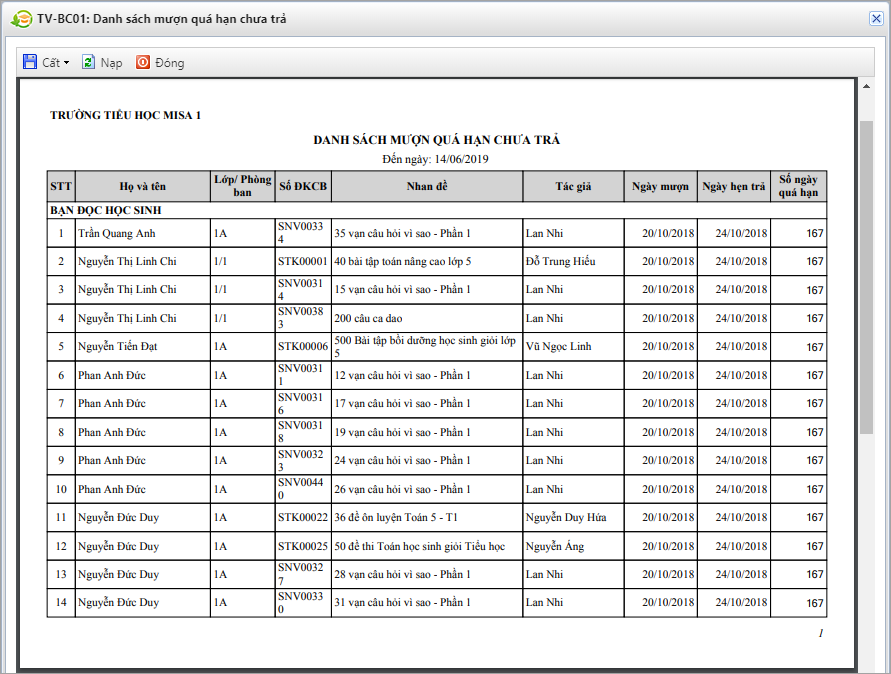This screenshot has width=891, height=674.
Task: Click the STT 11 row number cell
Action: (x=61, y=517)
